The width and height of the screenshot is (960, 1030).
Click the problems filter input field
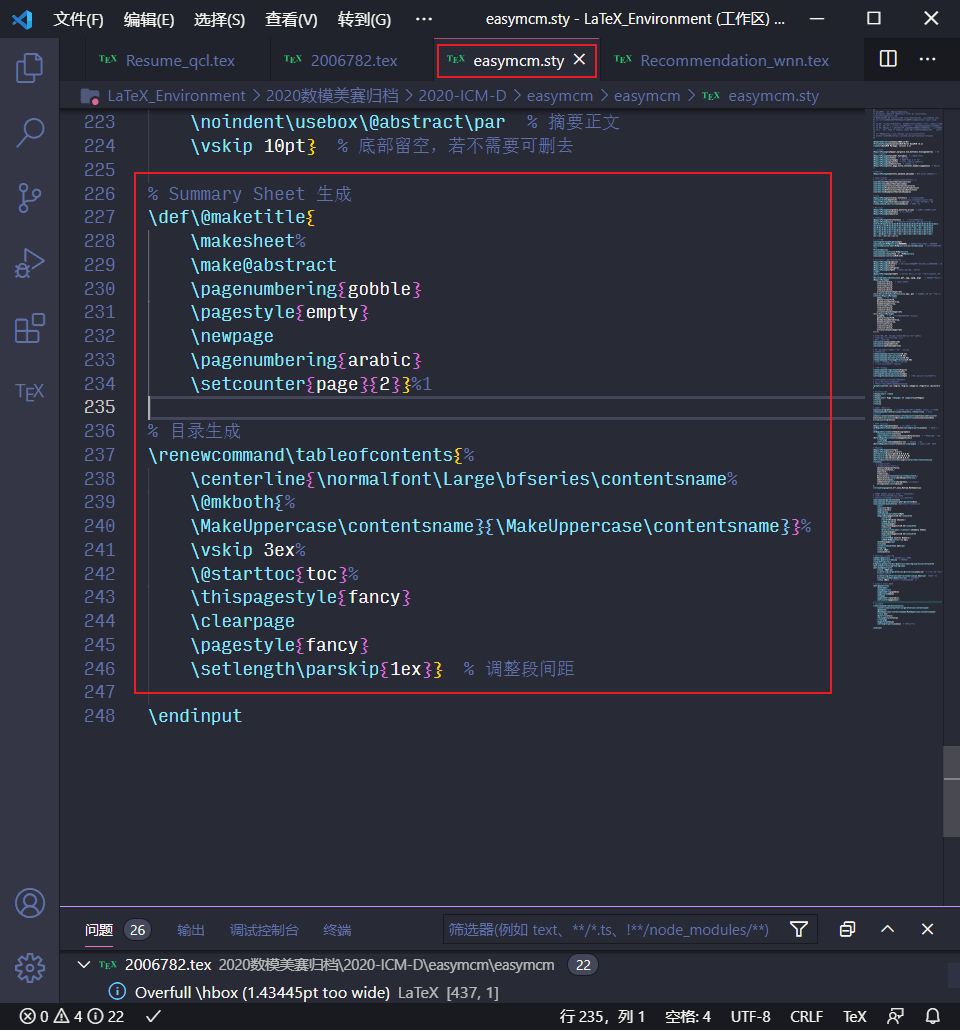click(610, 930)
